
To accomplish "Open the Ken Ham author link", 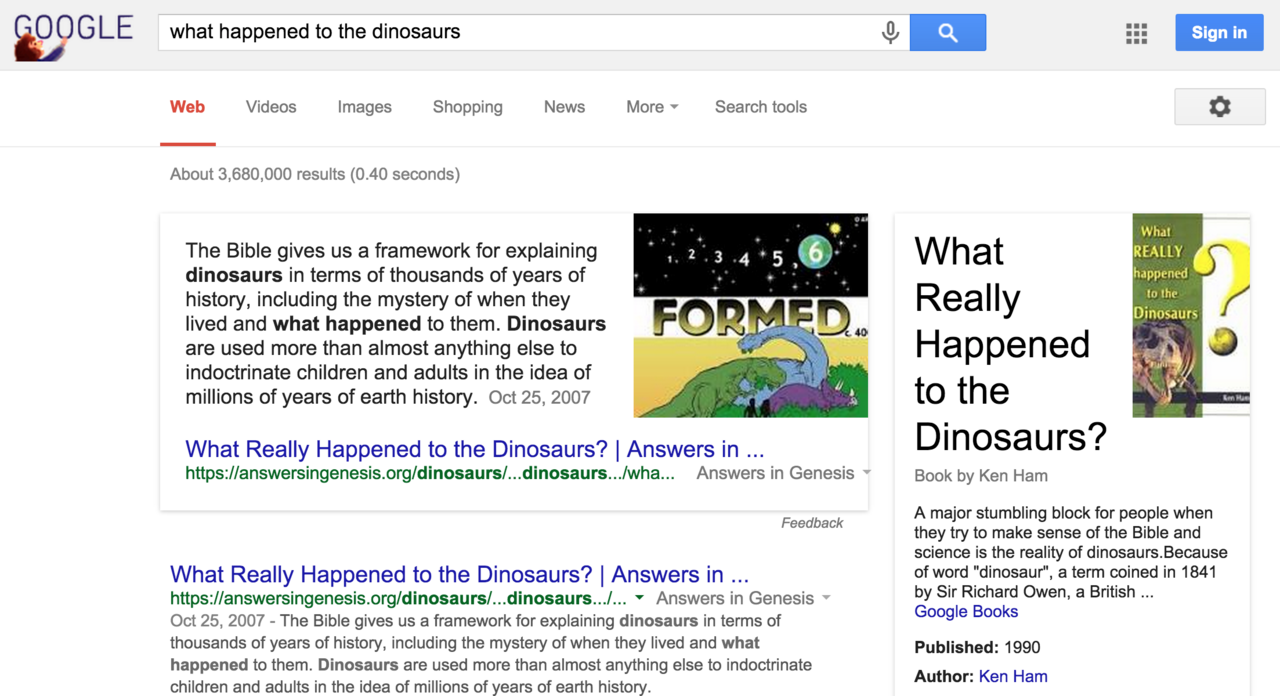I will pyautogui.click(x=1013, y=677).
